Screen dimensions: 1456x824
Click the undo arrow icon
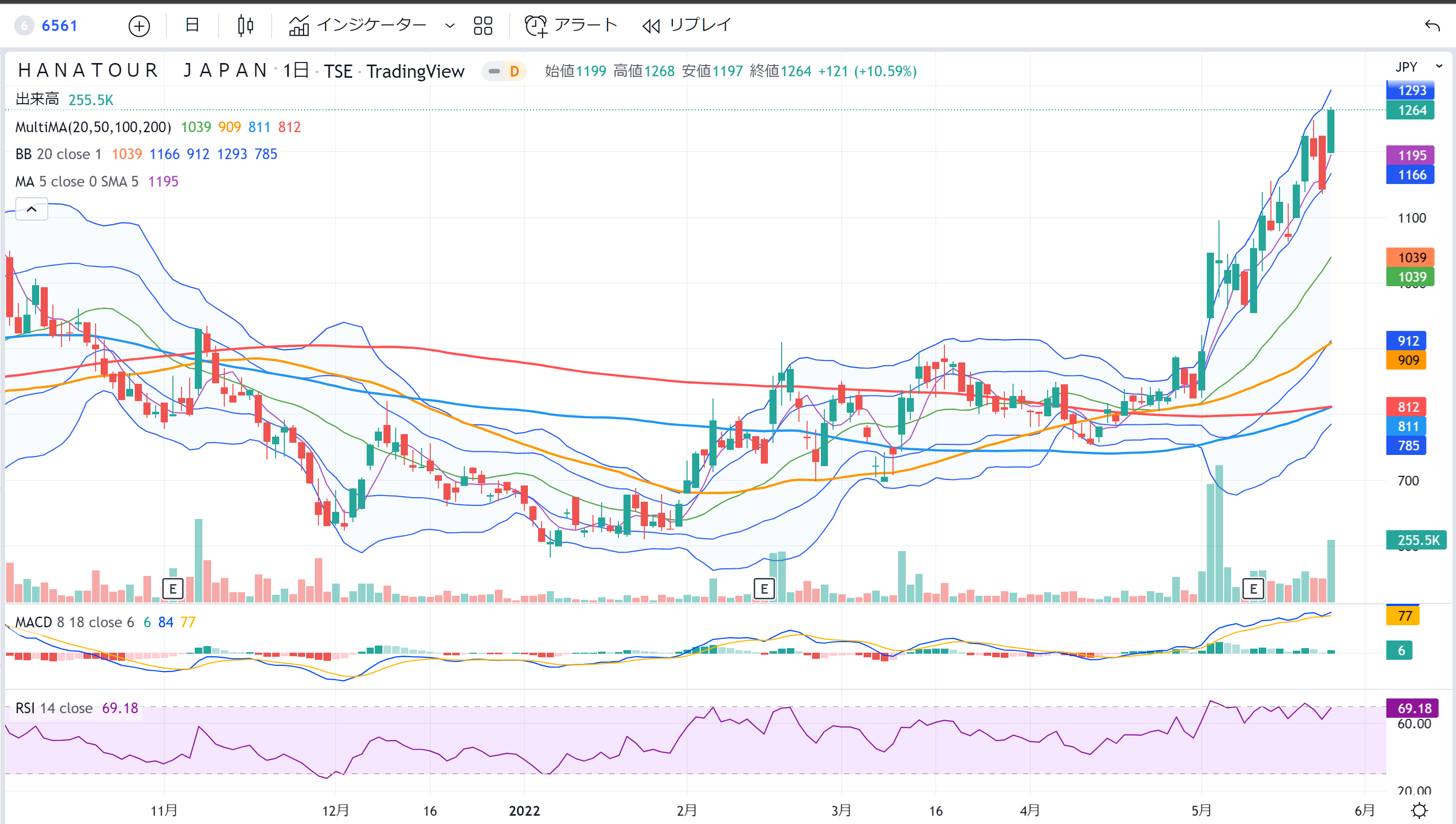1432,25
